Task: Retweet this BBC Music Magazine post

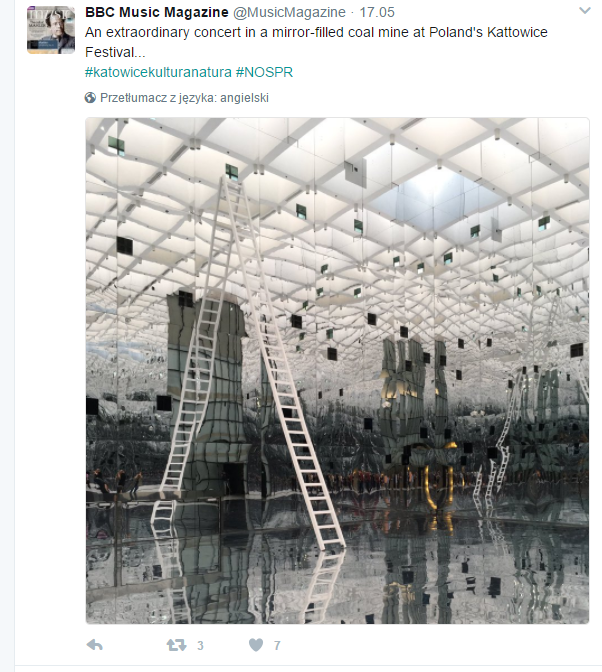Action: pos(176,645)
